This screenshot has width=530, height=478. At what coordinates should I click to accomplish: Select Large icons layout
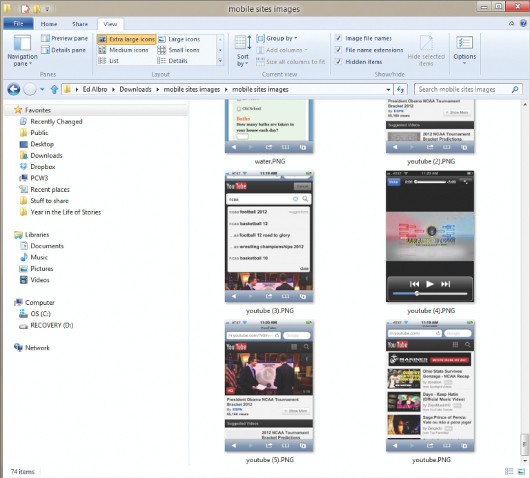pos(179,39)
